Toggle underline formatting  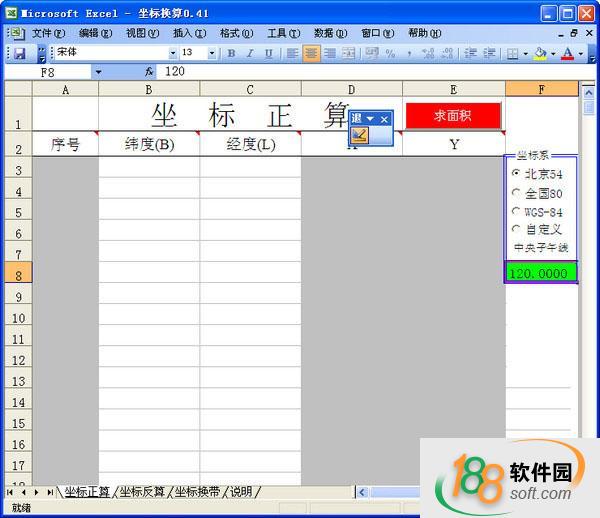(268, 53)
